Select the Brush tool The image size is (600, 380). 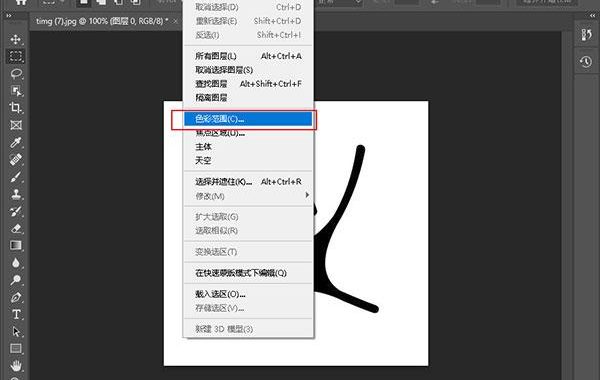click(x=16, y=177)
